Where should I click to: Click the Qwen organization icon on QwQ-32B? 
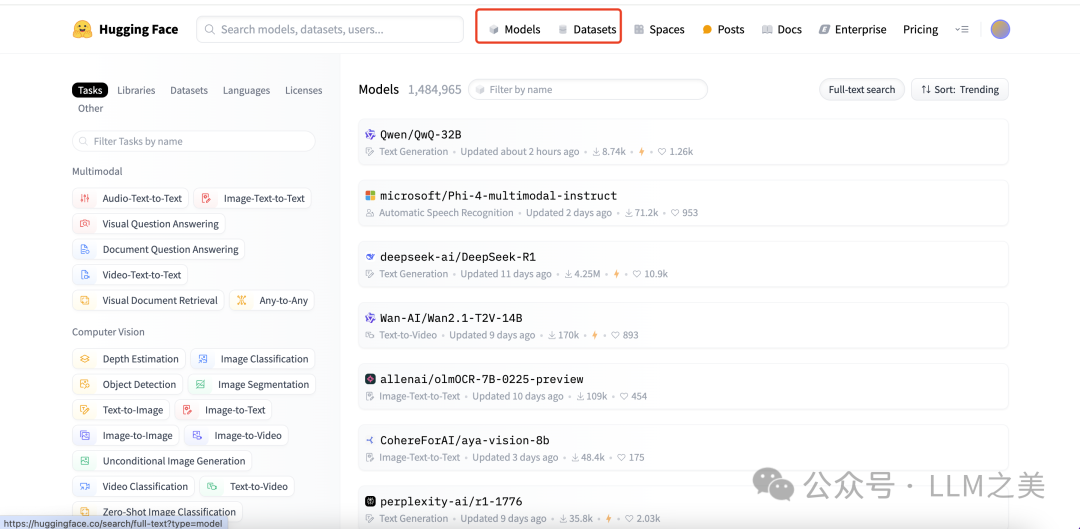[x=371, y=135]
